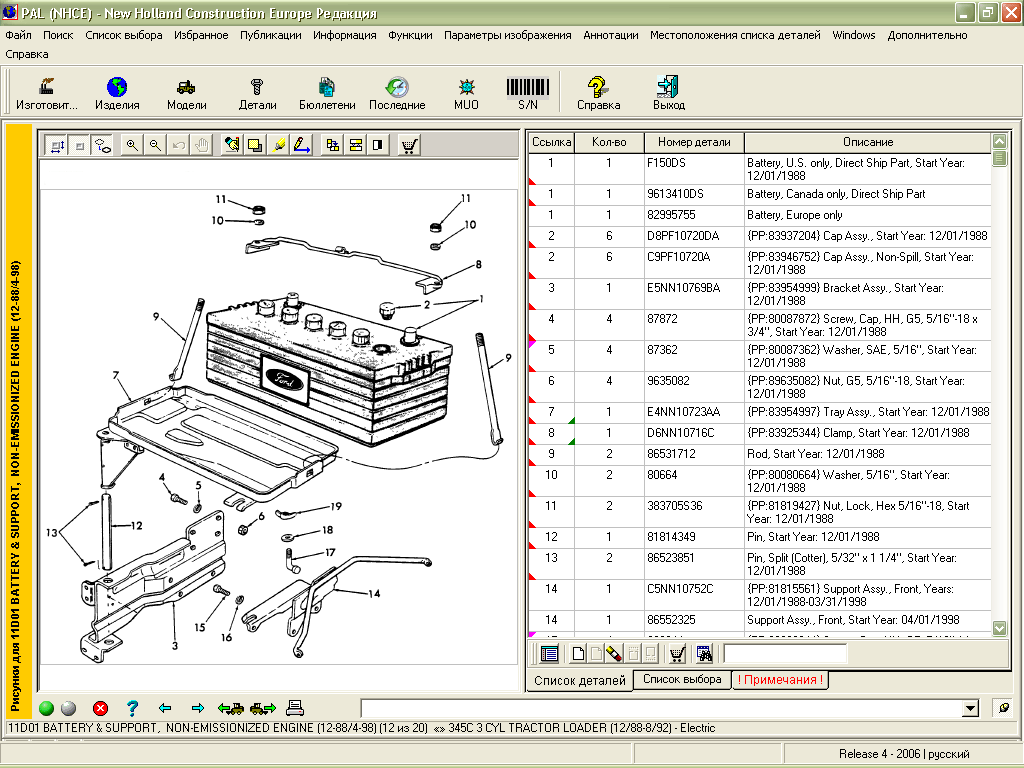Viewport: 1024px width, 768px height.
Task: Click the search field under the parts list
Action: point(785,653)
